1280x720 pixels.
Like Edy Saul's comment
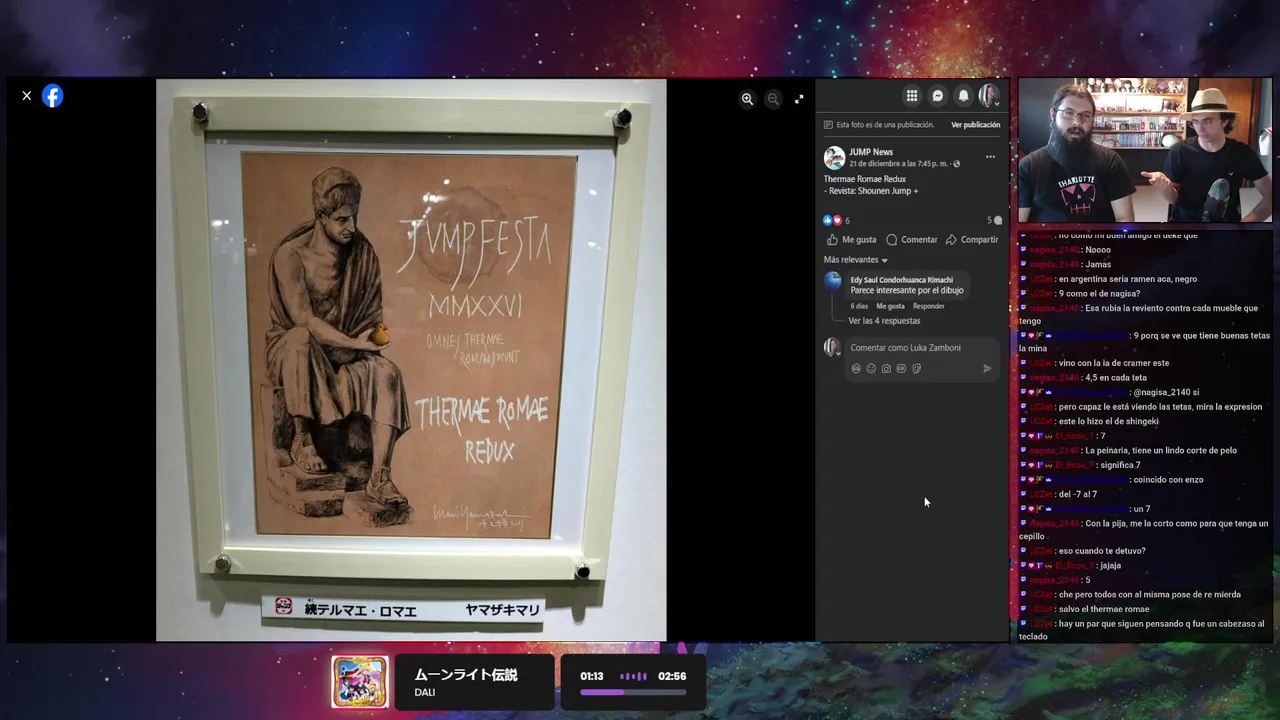(890, 306)
